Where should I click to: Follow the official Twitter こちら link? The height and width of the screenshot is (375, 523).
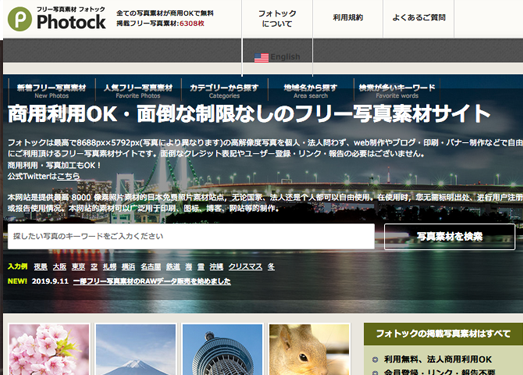point(68,176)
